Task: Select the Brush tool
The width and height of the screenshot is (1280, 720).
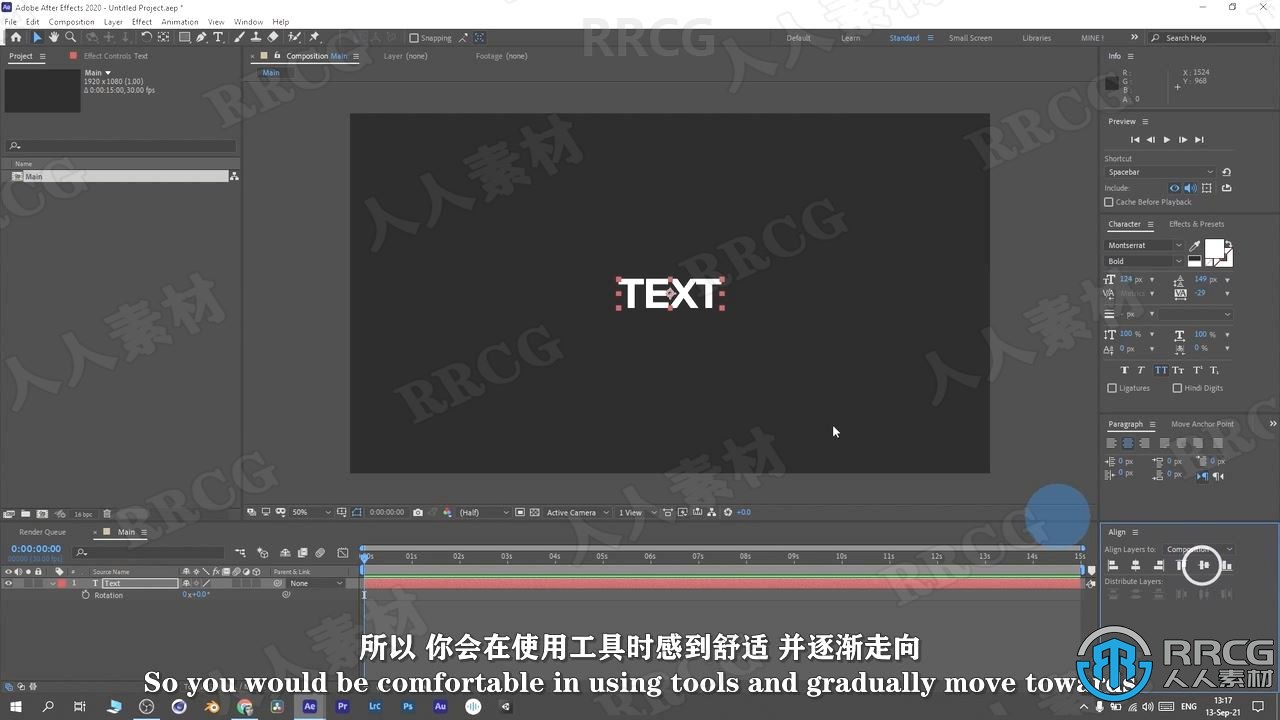Action: (239, 37)
